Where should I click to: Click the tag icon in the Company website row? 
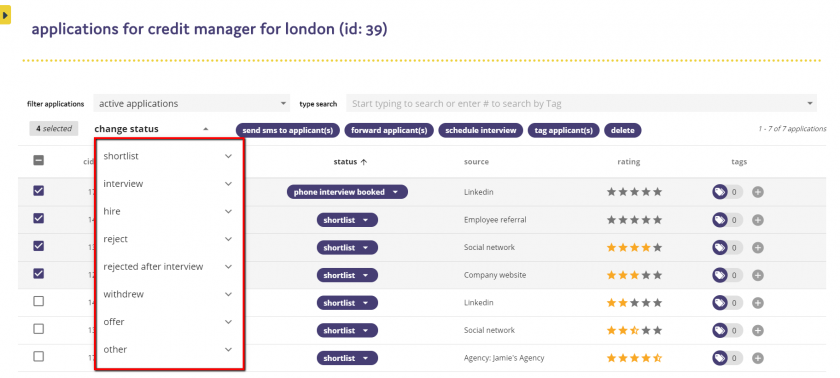(x=719, y=275)
